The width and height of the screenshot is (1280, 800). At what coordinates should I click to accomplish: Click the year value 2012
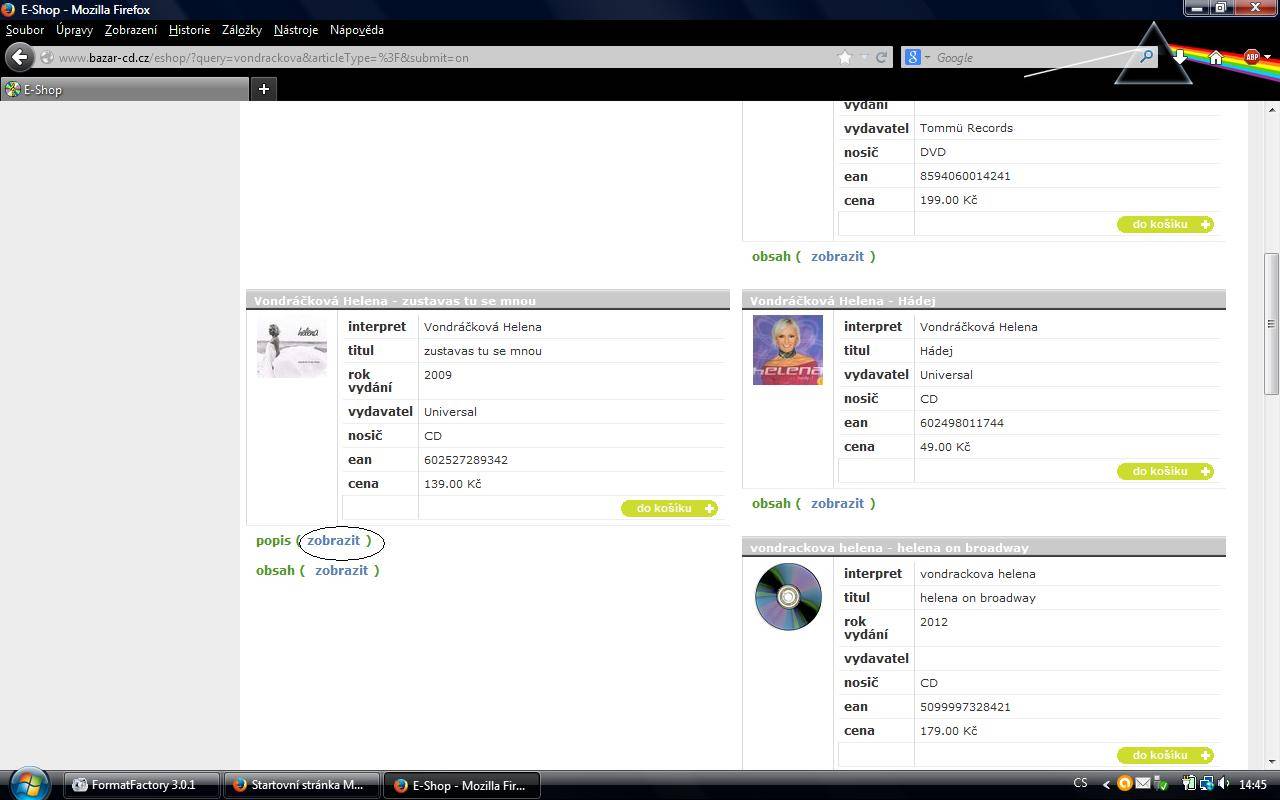click(x=934, y=622)
